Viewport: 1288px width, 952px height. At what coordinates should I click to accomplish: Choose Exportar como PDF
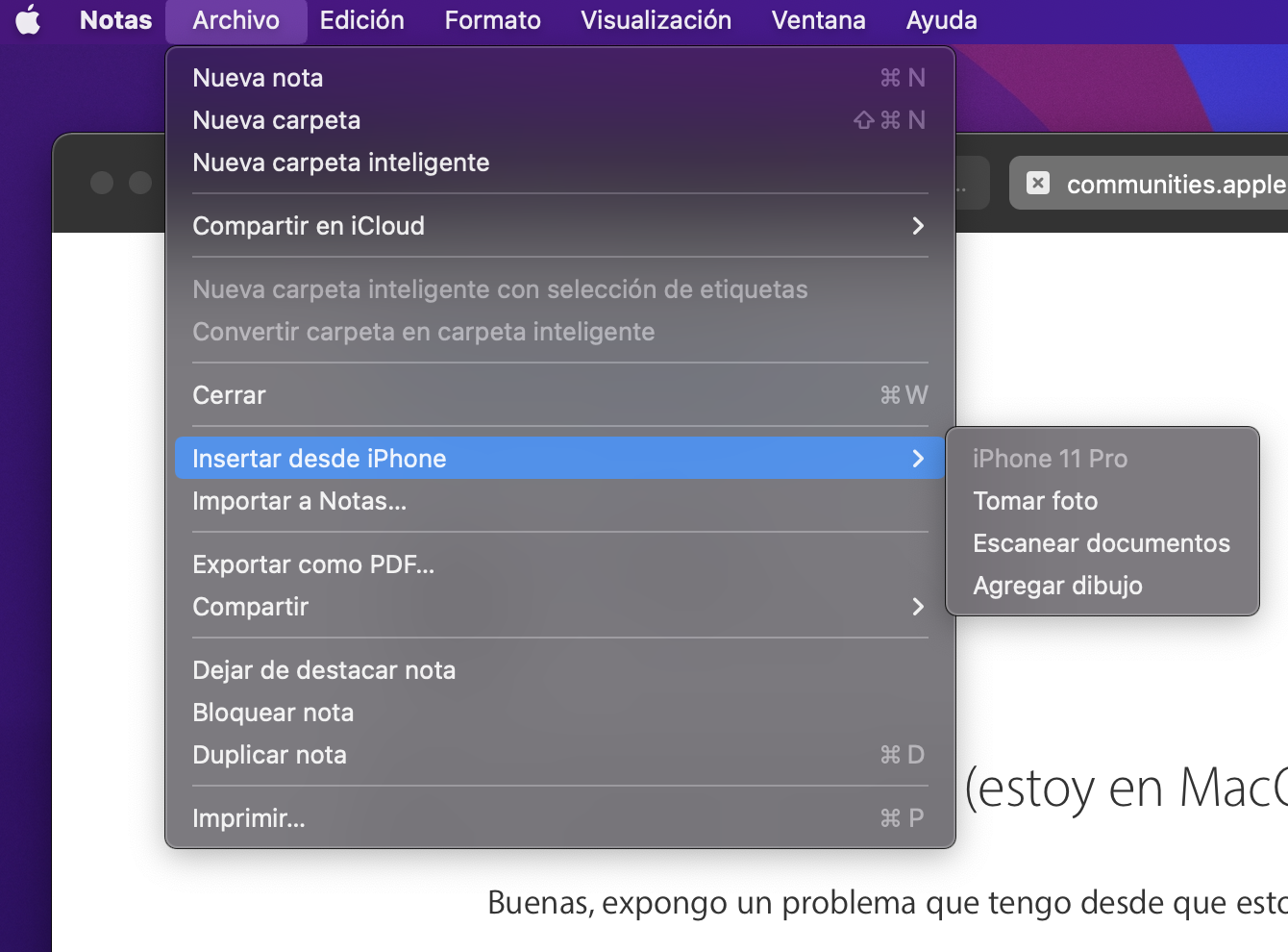[x=313, y=564]
